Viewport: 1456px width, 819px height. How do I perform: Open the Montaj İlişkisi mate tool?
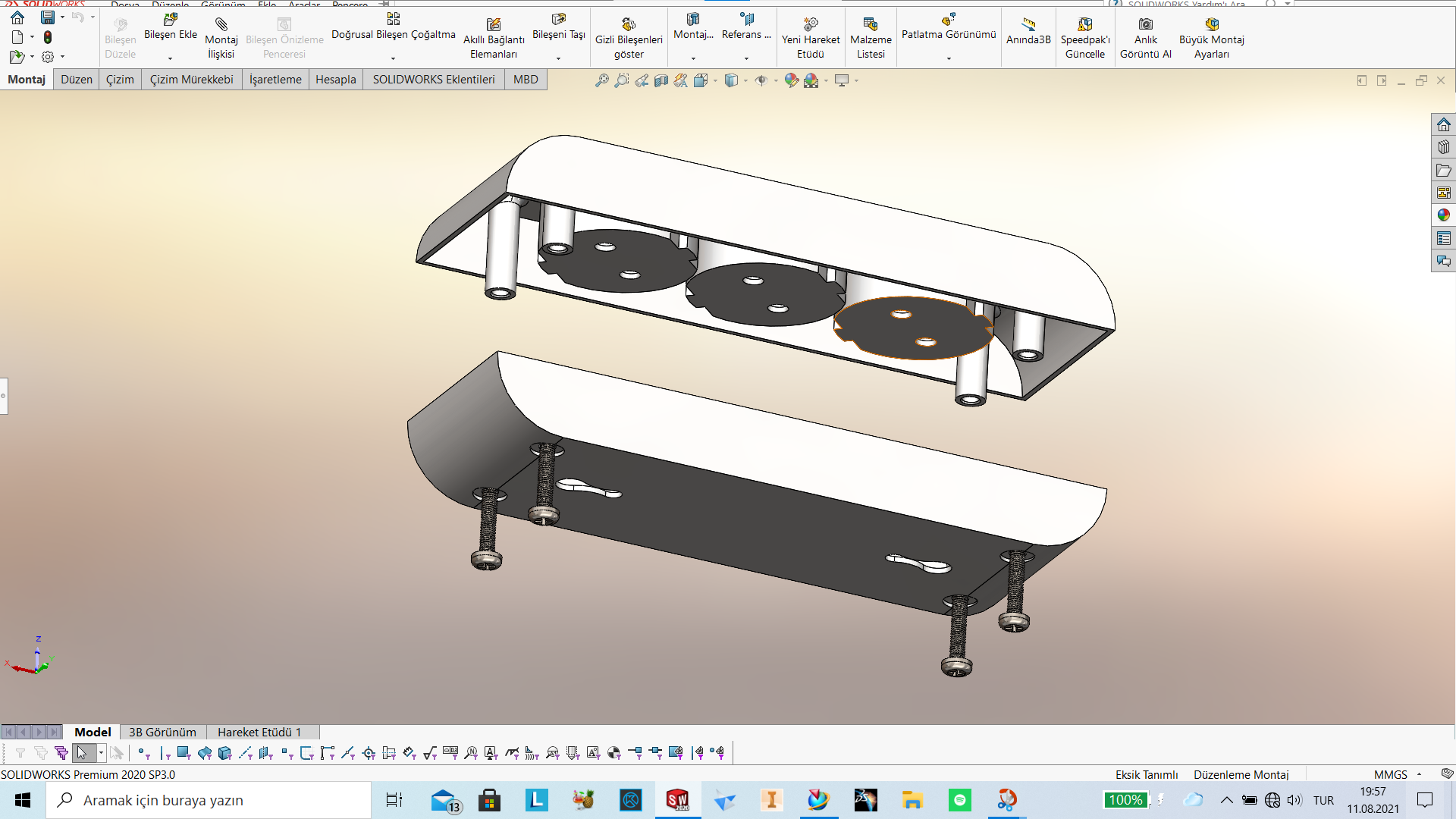click(221, 38)
